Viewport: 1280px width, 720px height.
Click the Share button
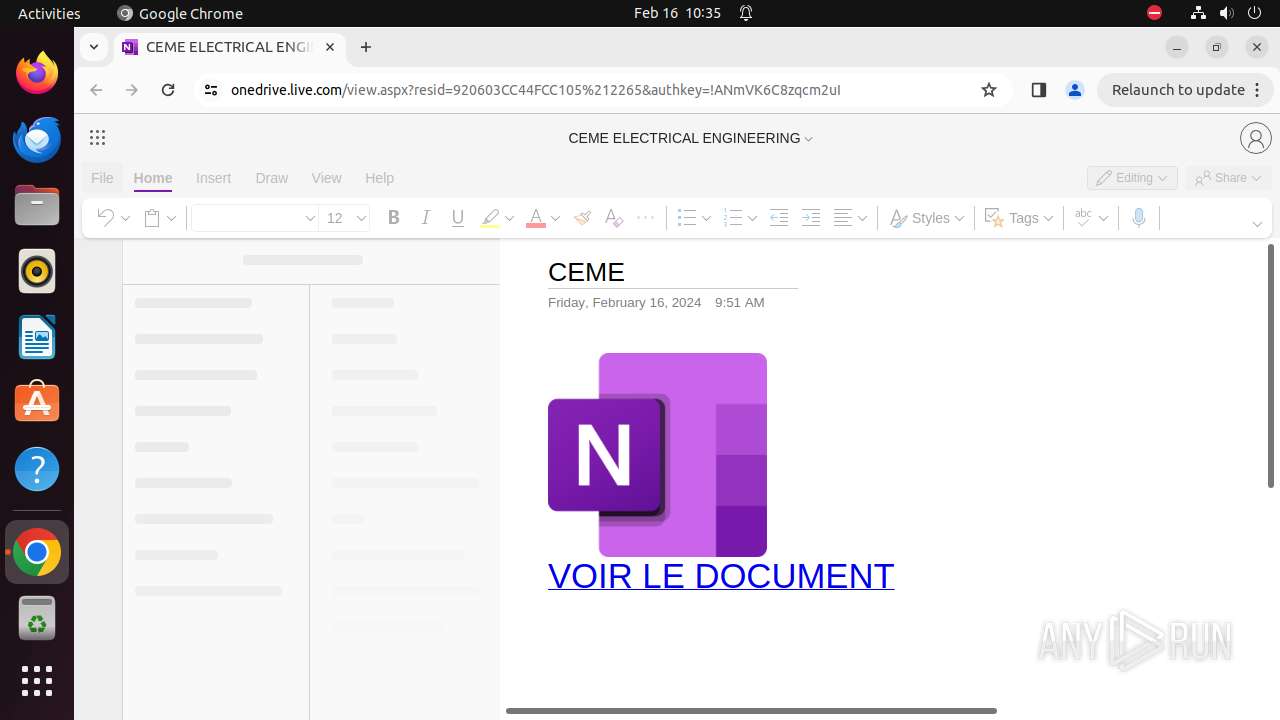[x=1228, y=178]
